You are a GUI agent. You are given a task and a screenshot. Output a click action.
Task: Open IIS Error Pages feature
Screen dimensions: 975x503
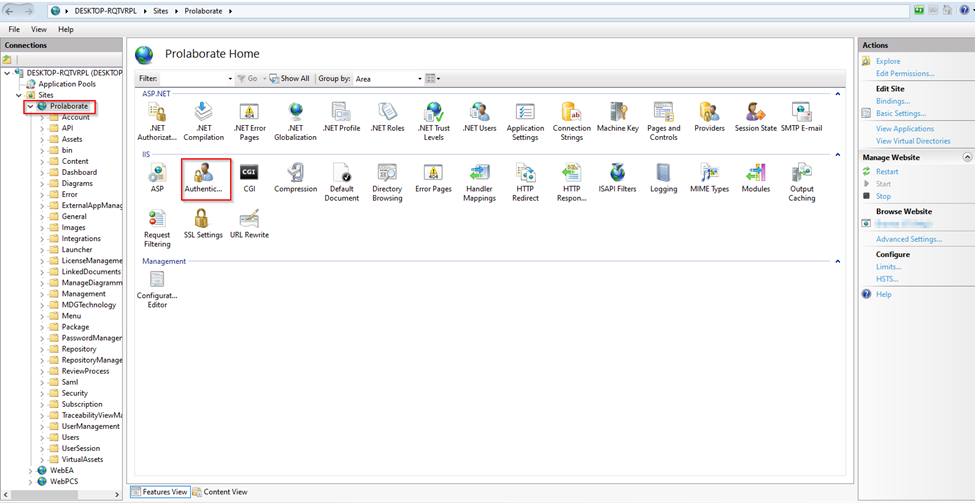click(433, 178)
